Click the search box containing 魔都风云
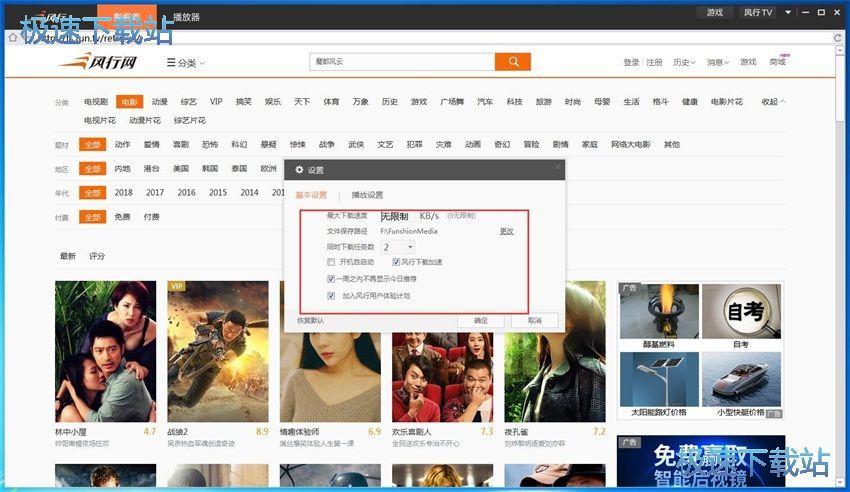 (x=402, y=62)
